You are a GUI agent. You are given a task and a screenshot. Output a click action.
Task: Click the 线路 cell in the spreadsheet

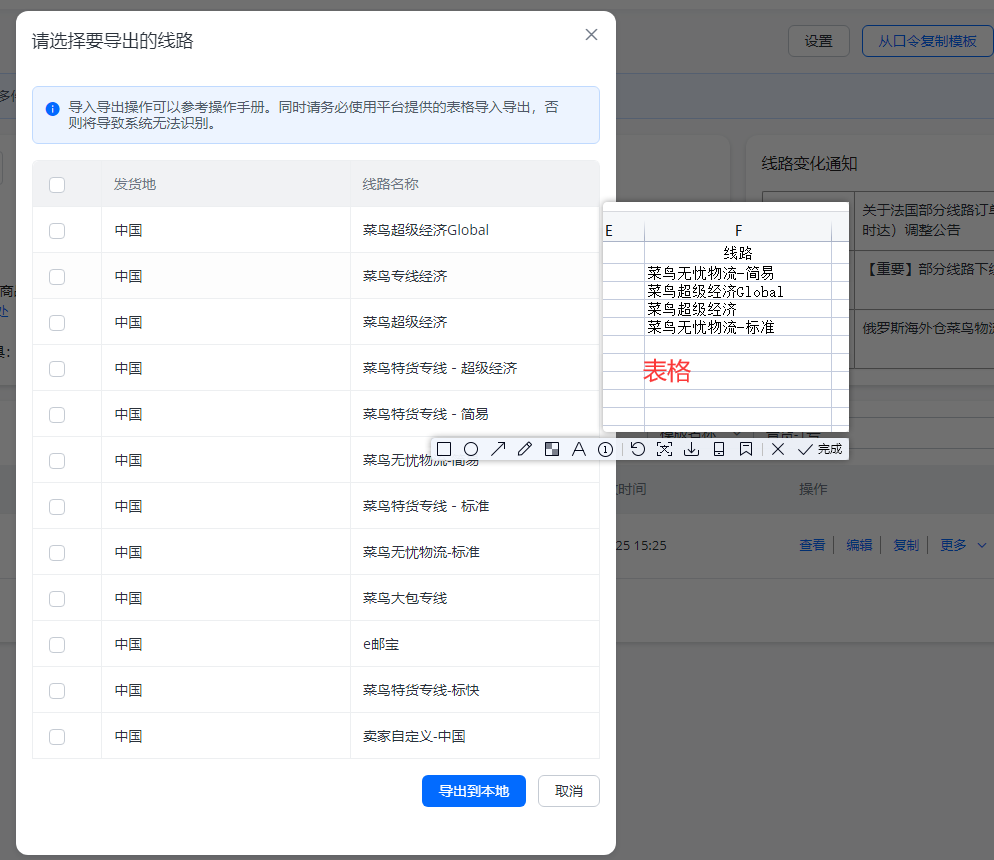(738, 253)
